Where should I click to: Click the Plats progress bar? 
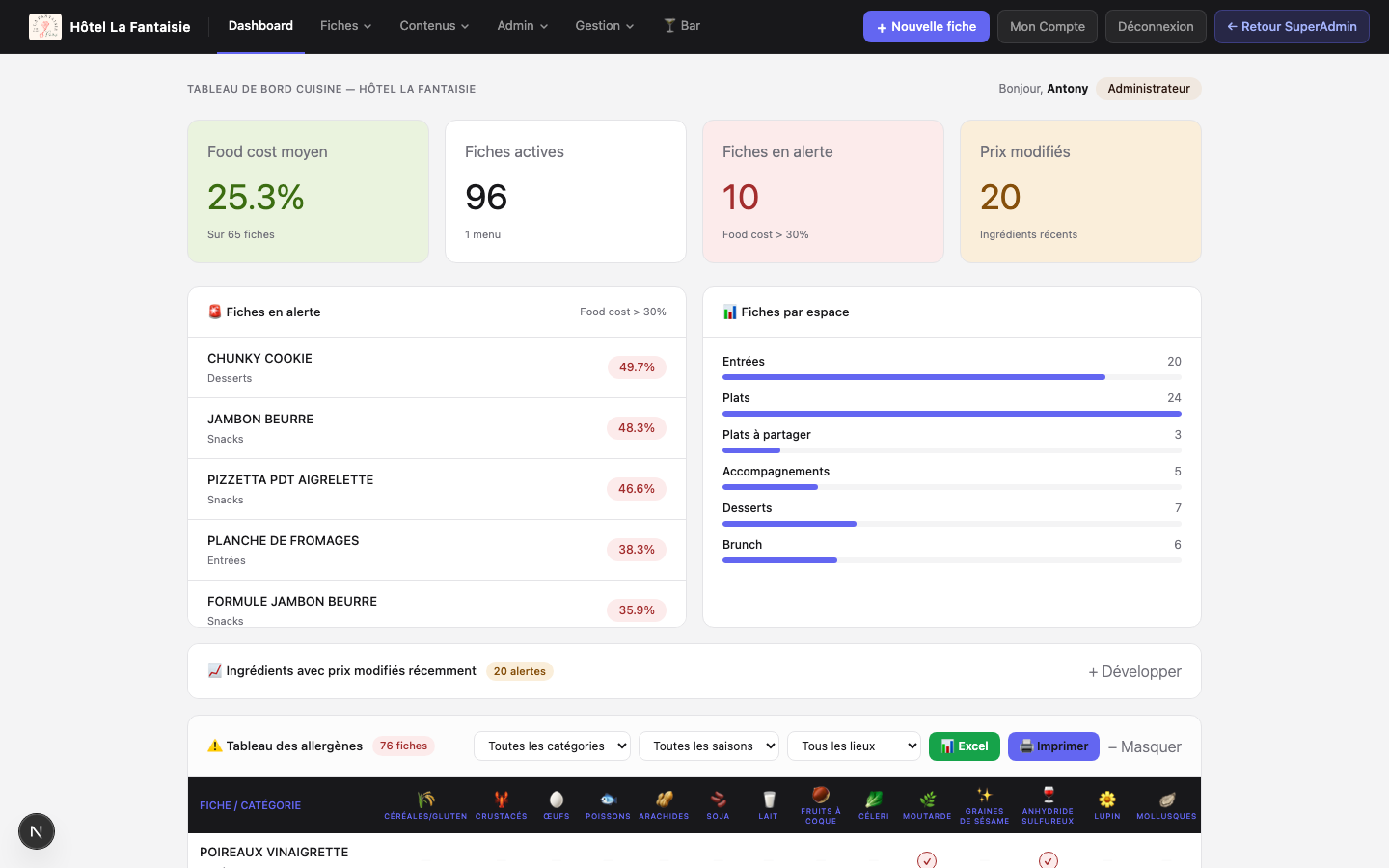tap(952, 414)
